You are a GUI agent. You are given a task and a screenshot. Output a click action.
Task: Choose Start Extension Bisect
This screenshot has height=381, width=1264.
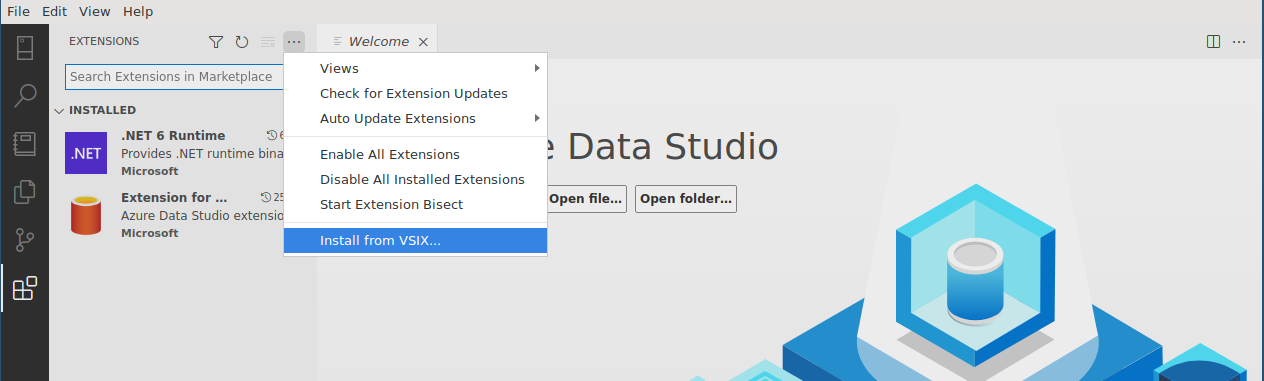[415, 204]
